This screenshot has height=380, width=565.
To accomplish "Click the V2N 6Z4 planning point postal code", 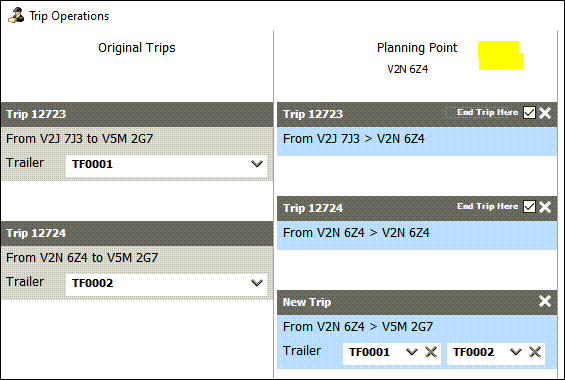I will click(408, 69).
